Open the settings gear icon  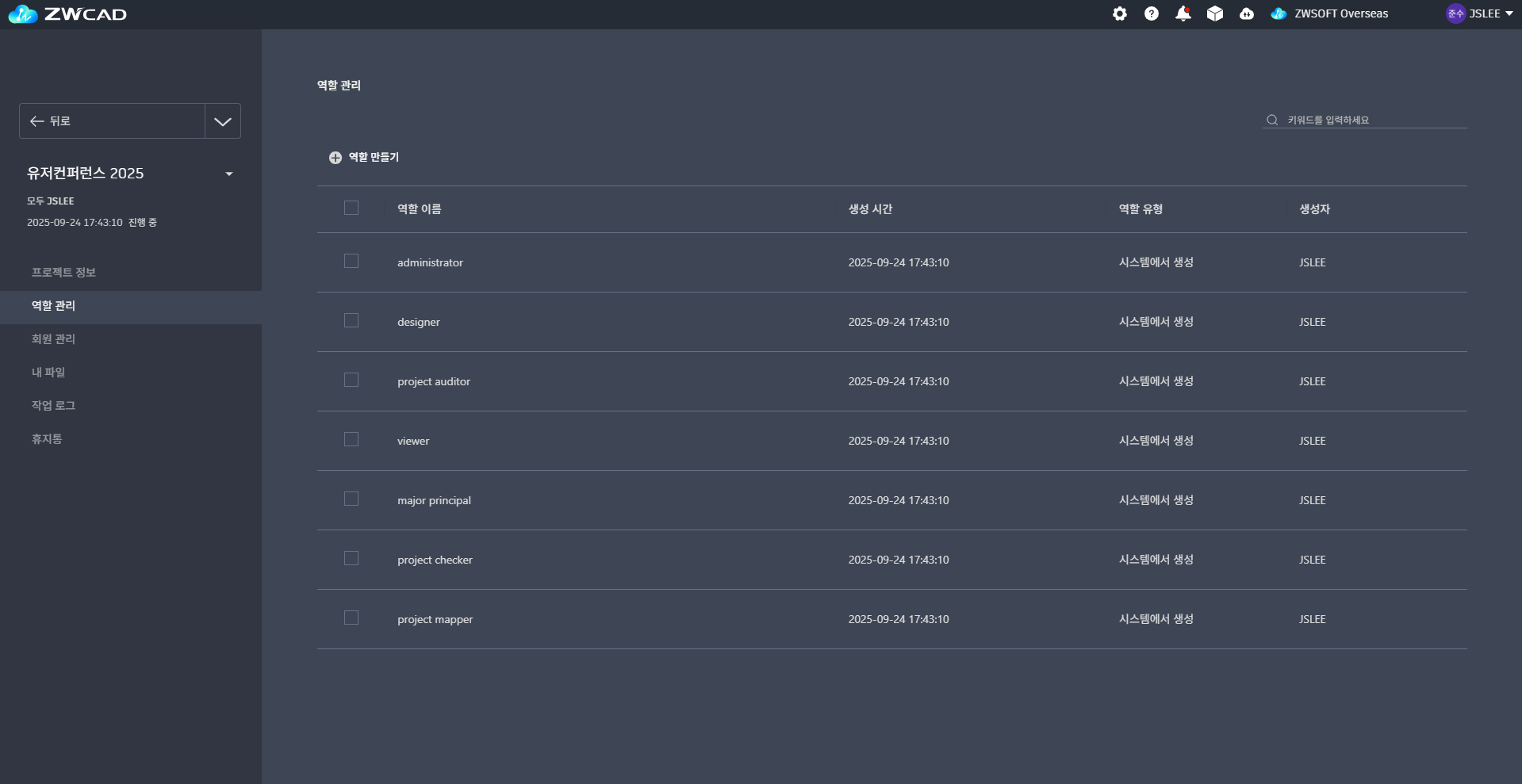tap(1119, 13)
